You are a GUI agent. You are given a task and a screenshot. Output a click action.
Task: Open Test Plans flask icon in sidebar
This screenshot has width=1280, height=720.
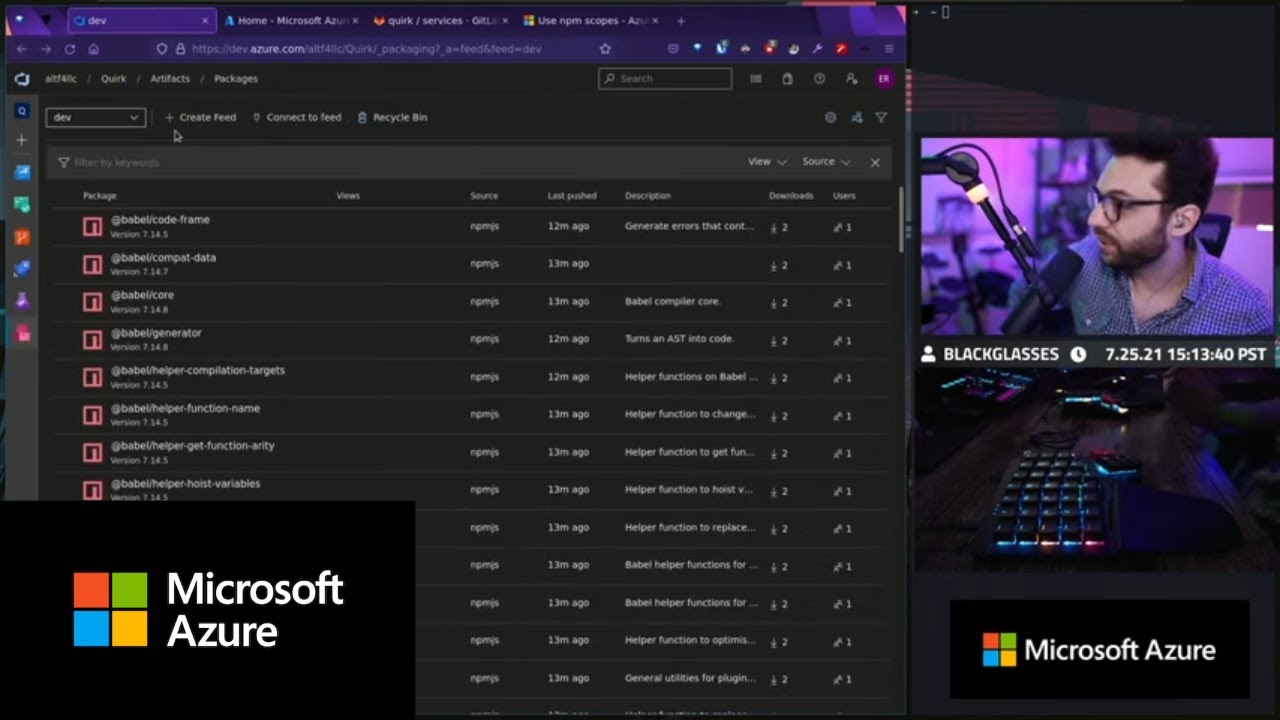pos(22,300)
